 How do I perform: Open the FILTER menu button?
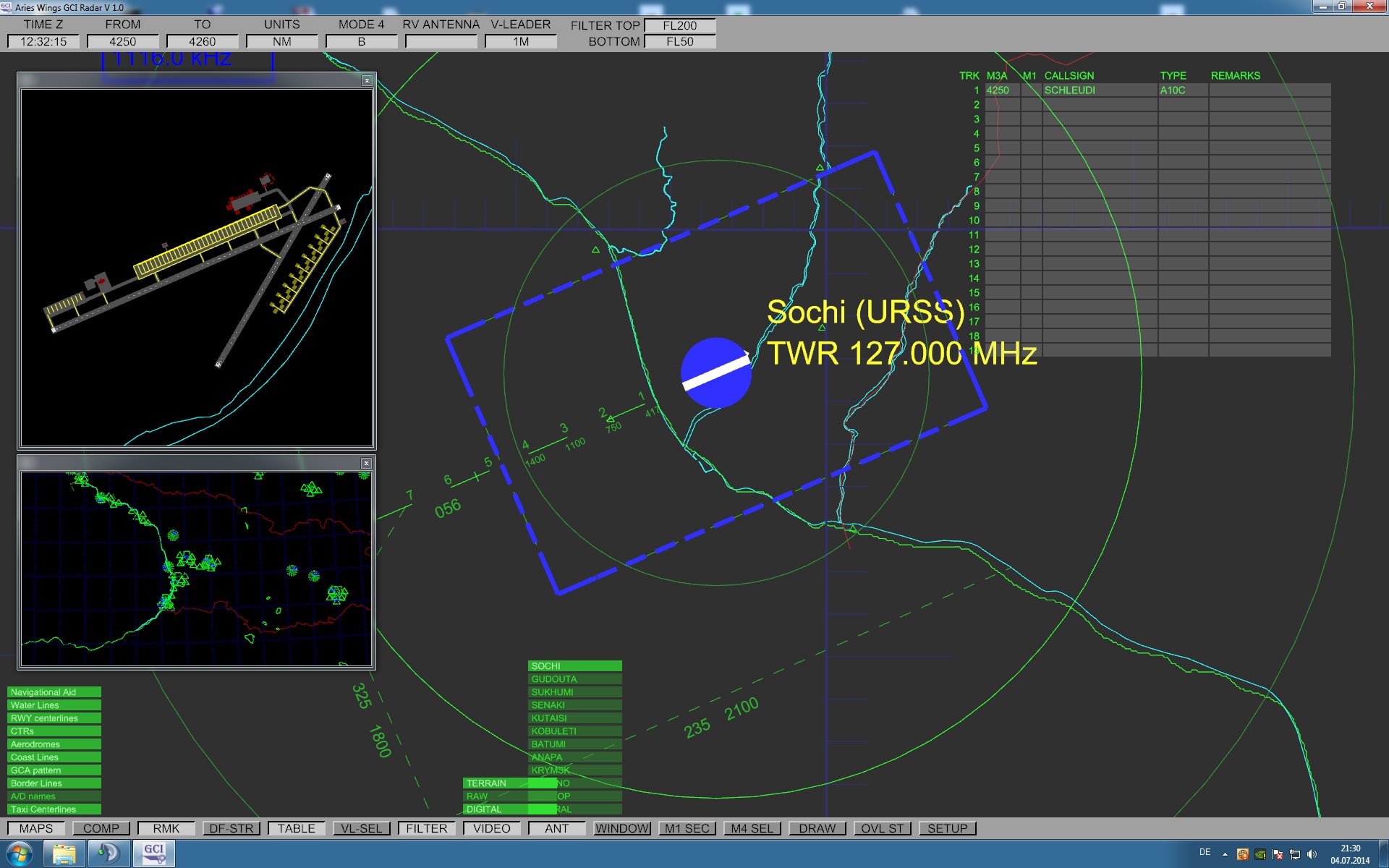click(426, 828)
